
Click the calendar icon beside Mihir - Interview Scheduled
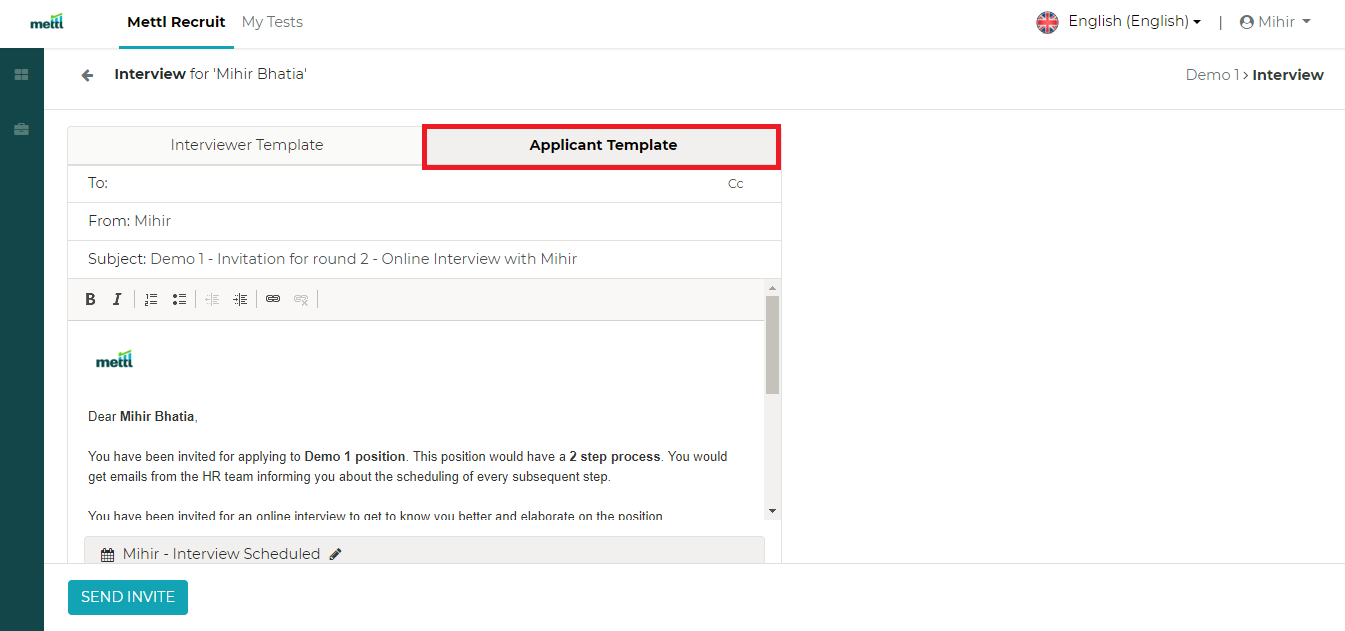tap(108, 554)
